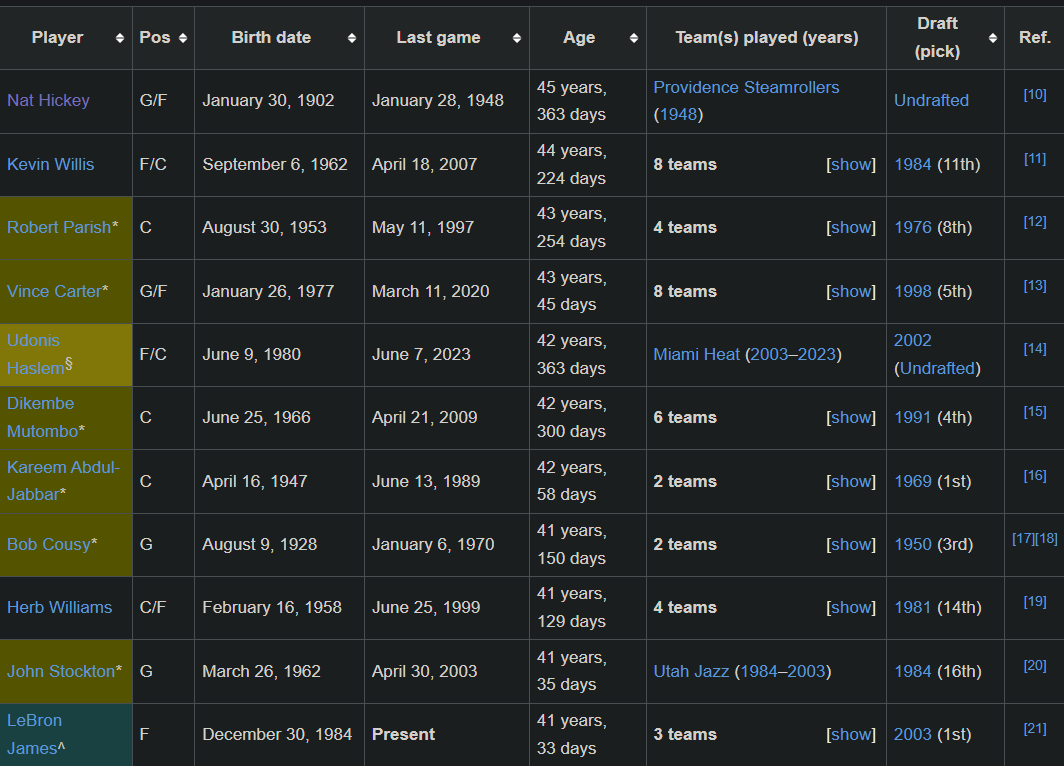This screenshot has height=766, width=1064.
Task: Open 2002 draft link for Udonis Haslem
Action: tap(913, 341)
